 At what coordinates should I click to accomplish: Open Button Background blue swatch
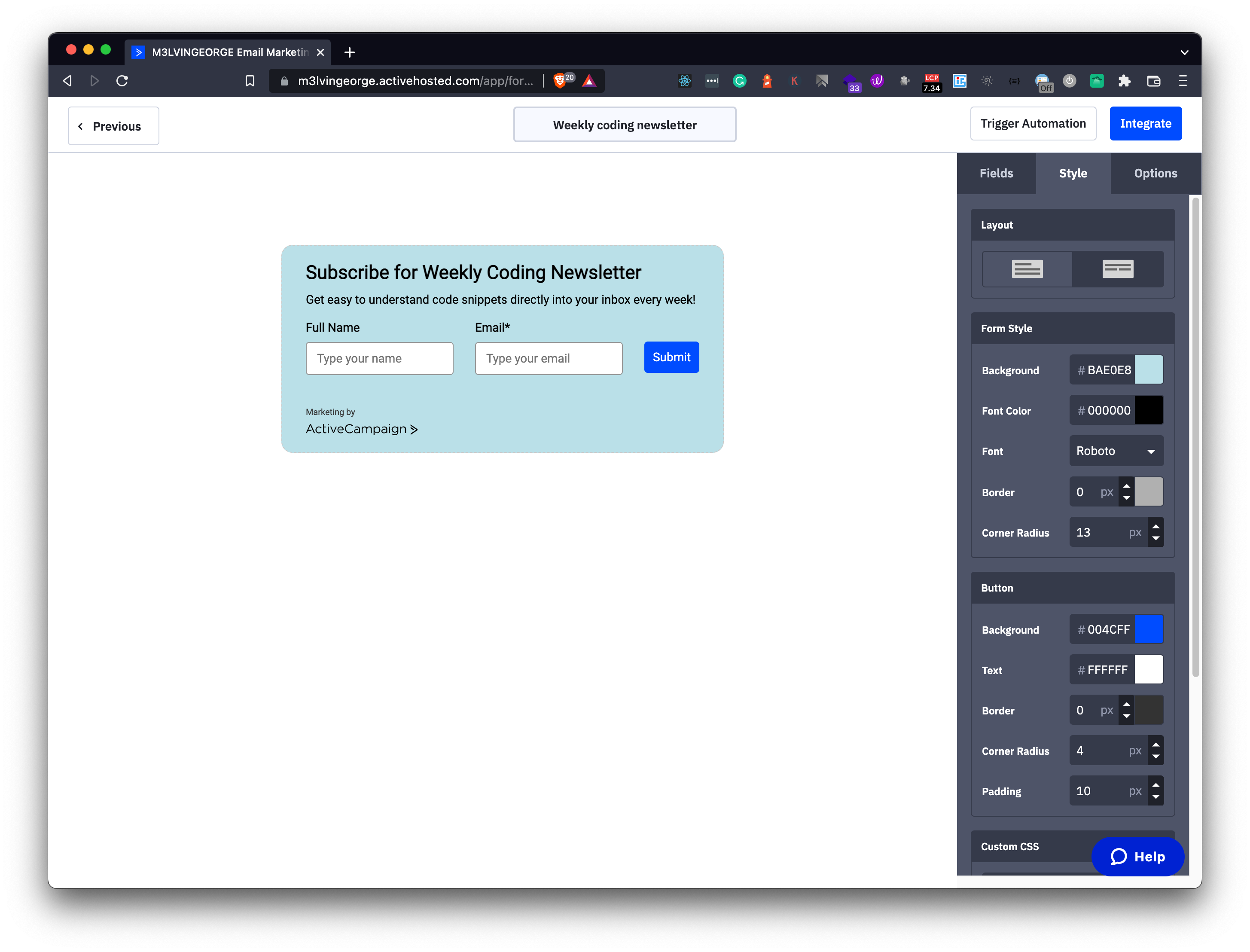click(x=1149, y=629)
